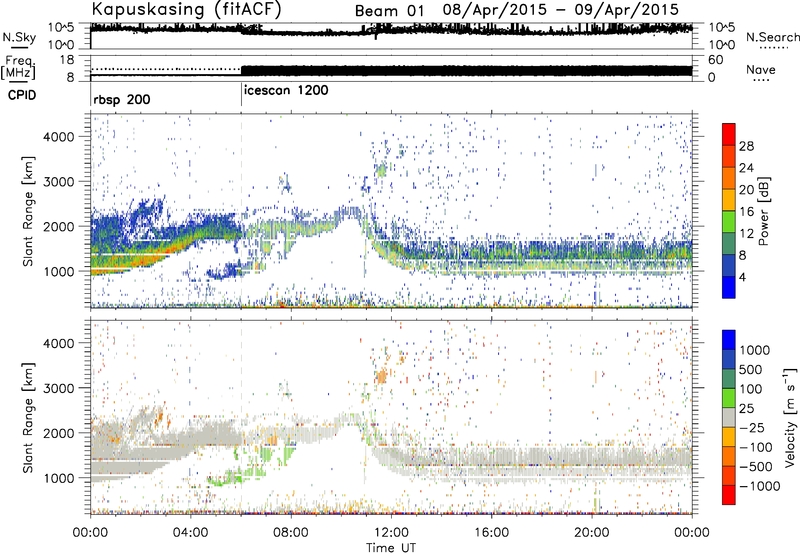This screenshot has height=554, width=800.
Task: Click the 'Freq. [MHz]' axis label
Action: [18, 68]
